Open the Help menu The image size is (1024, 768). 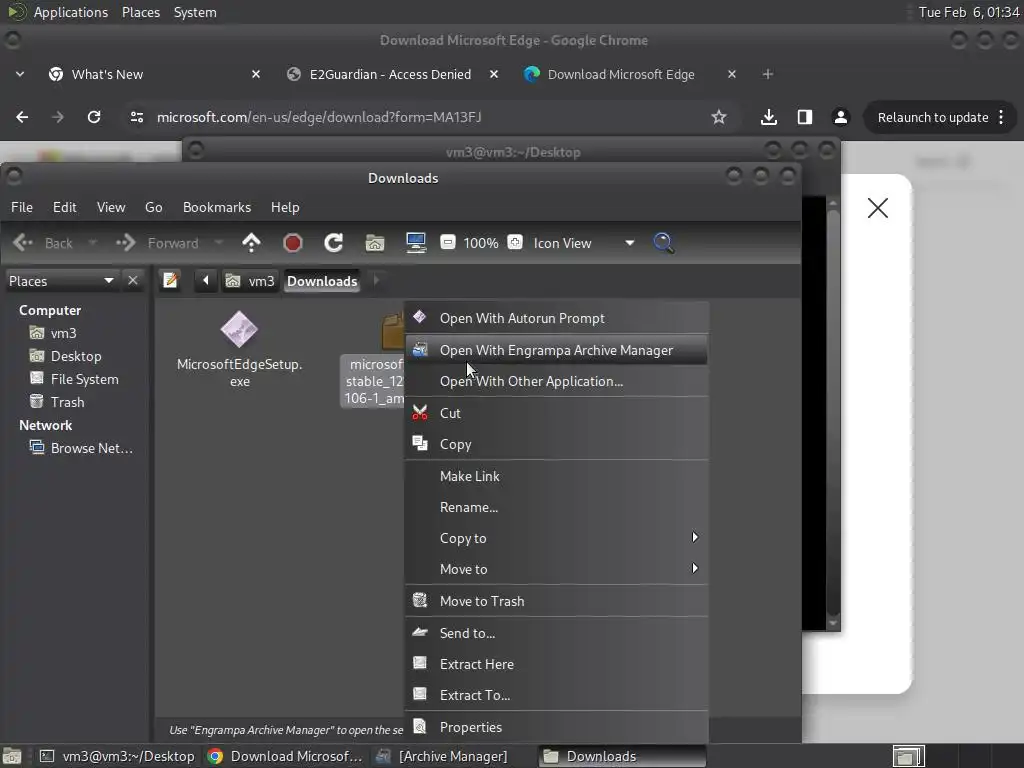tap(285, 207)
